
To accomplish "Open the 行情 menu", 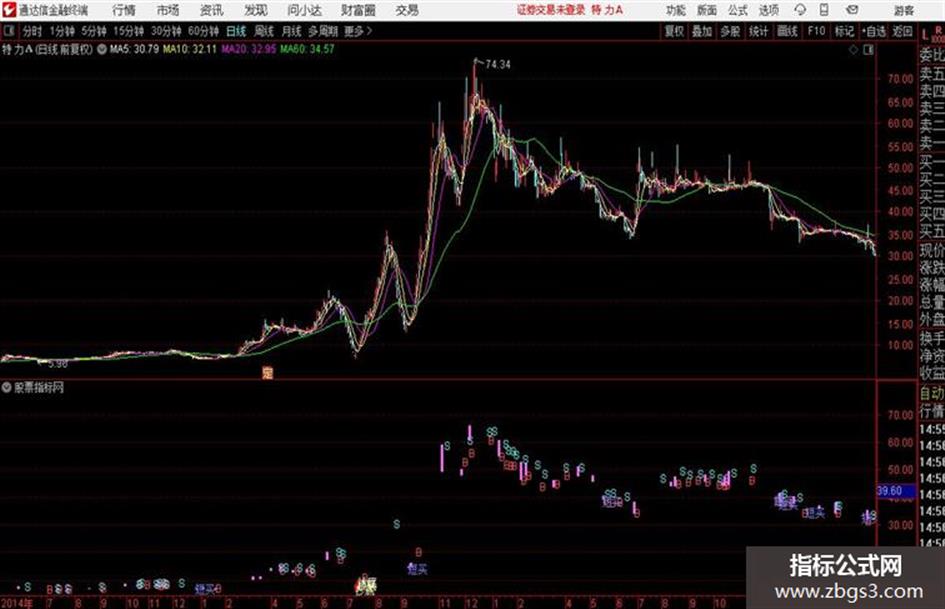I will (124, 10).
